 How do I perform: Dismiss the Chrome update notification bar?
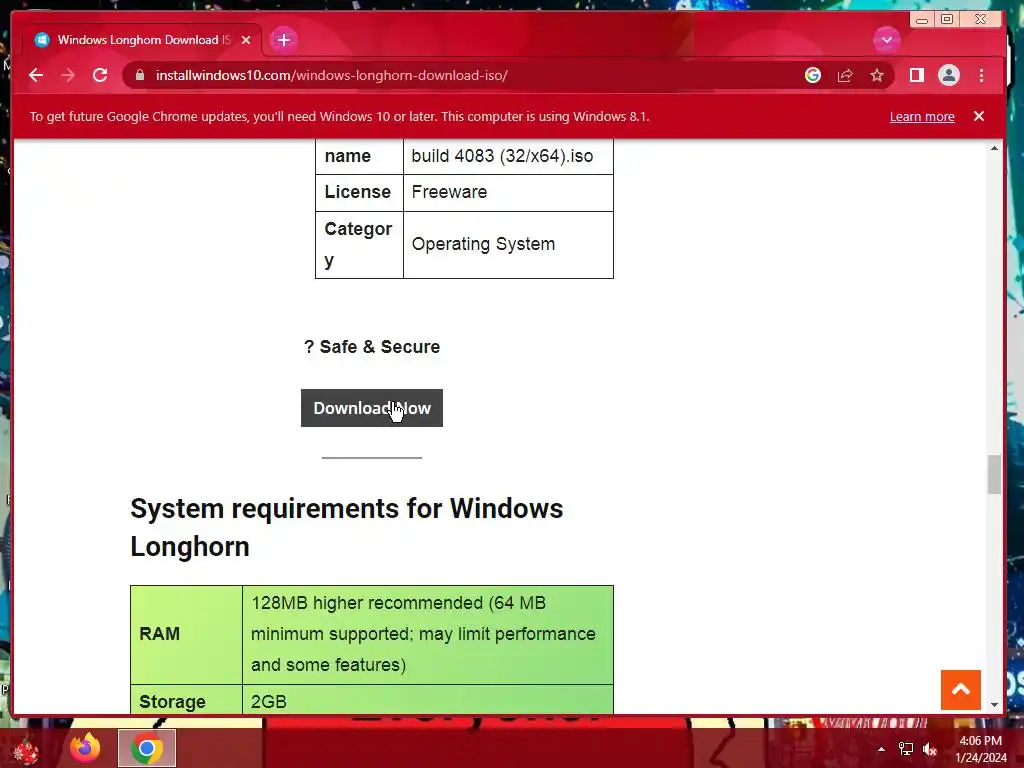pyautogui.click(x=978, y=116)
